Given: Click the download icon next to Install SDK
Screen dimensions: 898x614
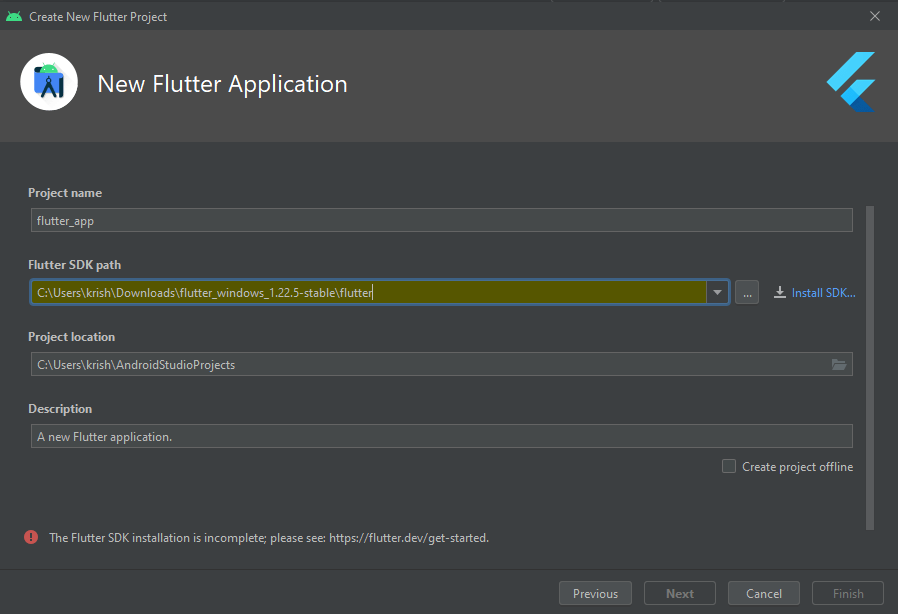Looking at the screenshot, I should [779, 292].
